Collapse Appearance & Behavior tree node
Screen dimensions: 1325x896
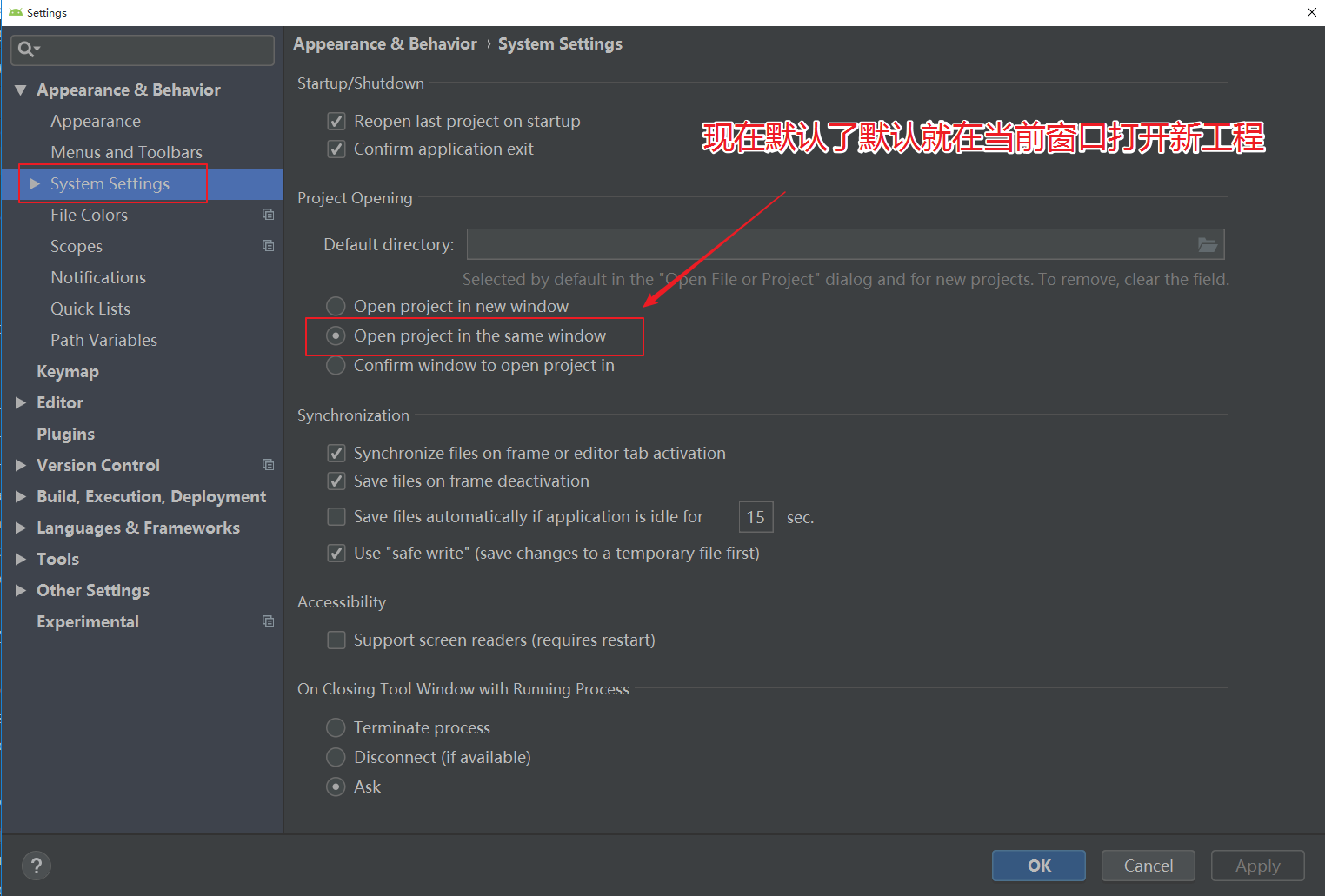point(21,90)
